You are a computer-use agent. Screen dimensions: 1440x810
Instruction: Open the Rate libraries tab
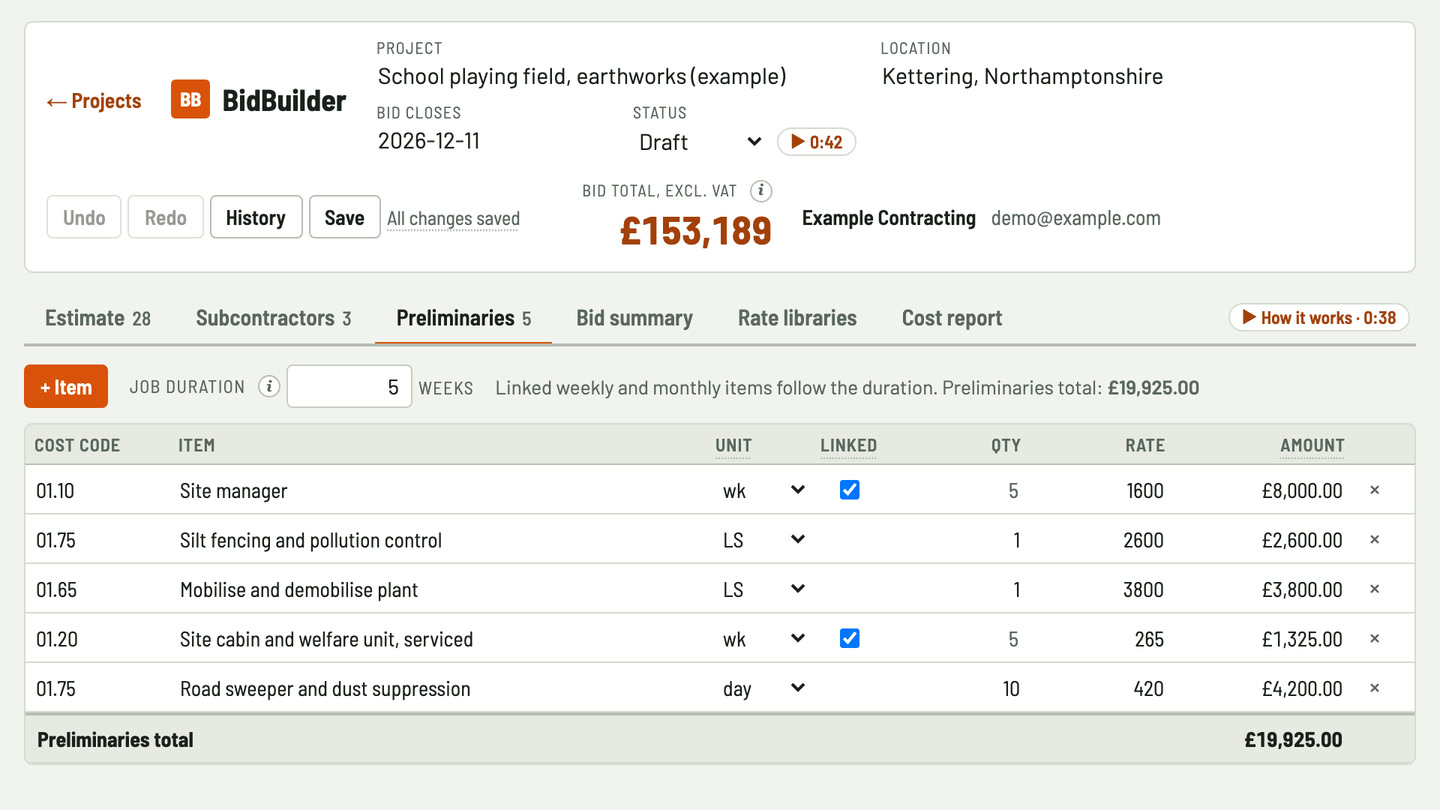point(797,318)
